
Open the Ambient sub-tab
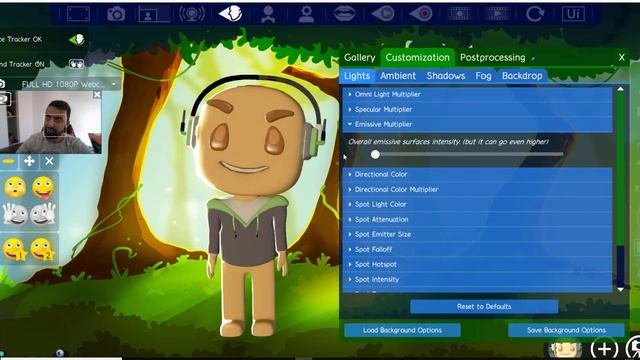(398, 76)
